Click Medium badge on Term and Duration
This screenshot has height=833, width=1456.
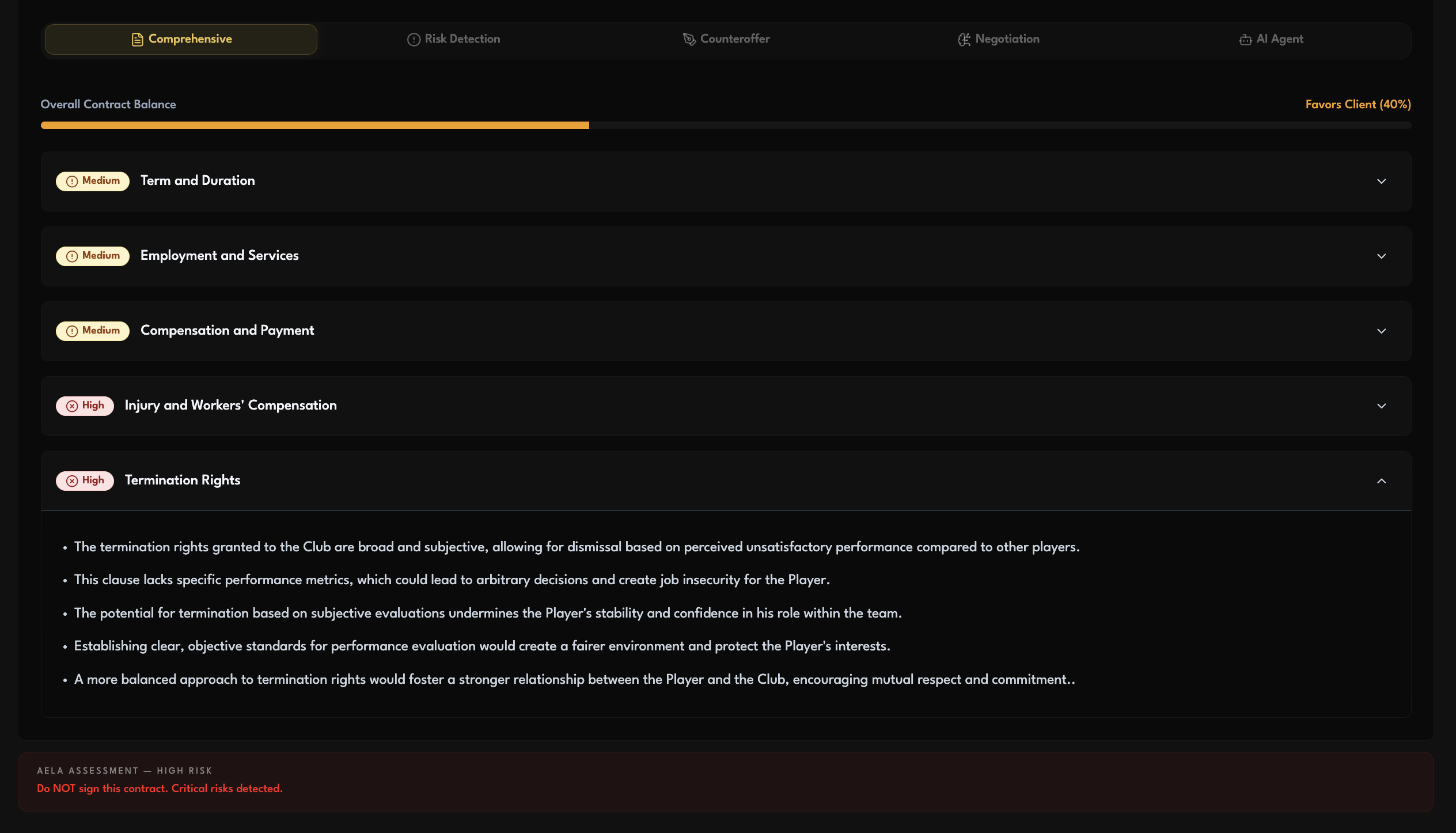[x=93, y=181]
